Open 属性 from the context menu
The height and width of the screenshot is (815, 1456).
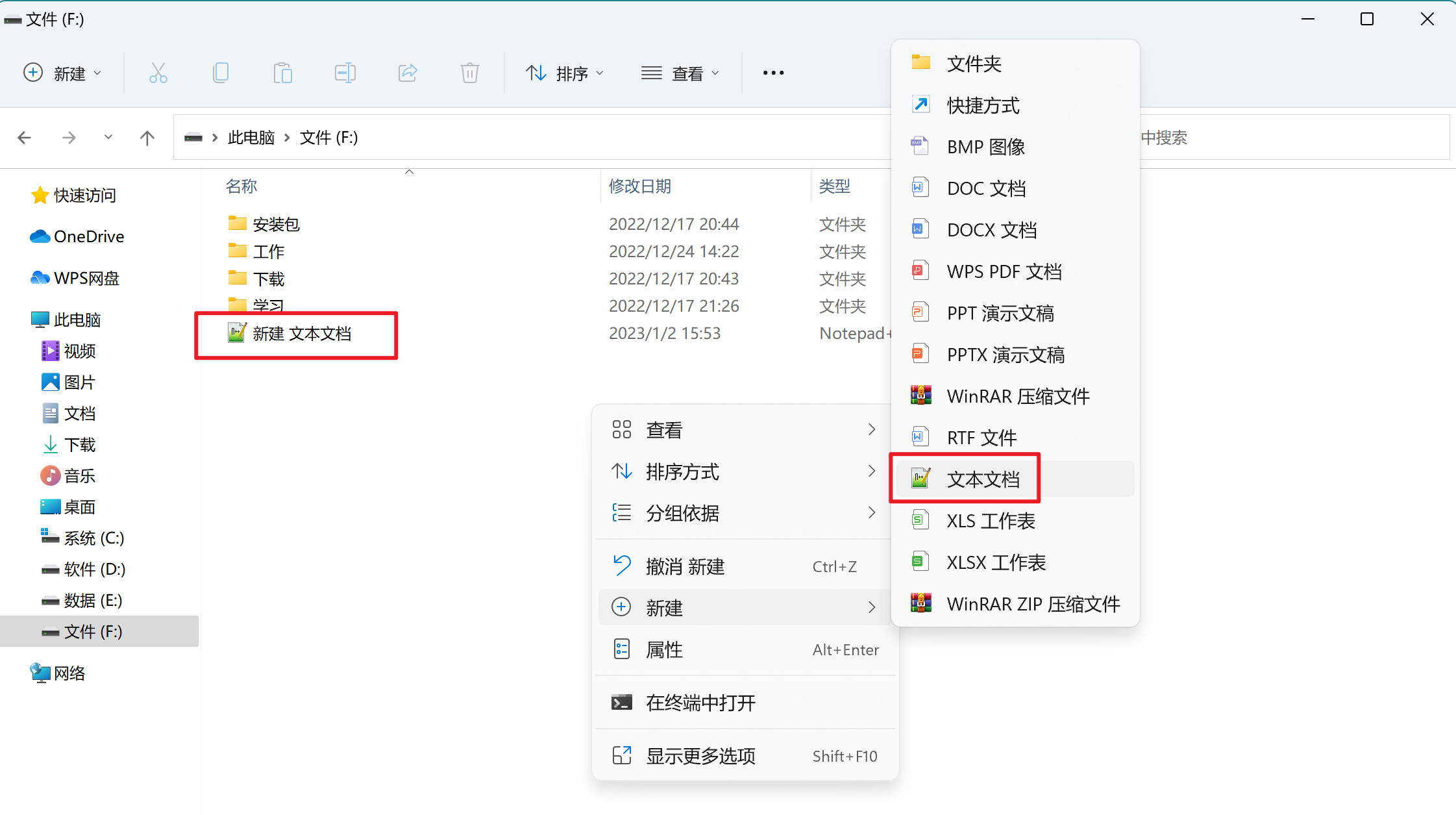[x=664, y=649]
